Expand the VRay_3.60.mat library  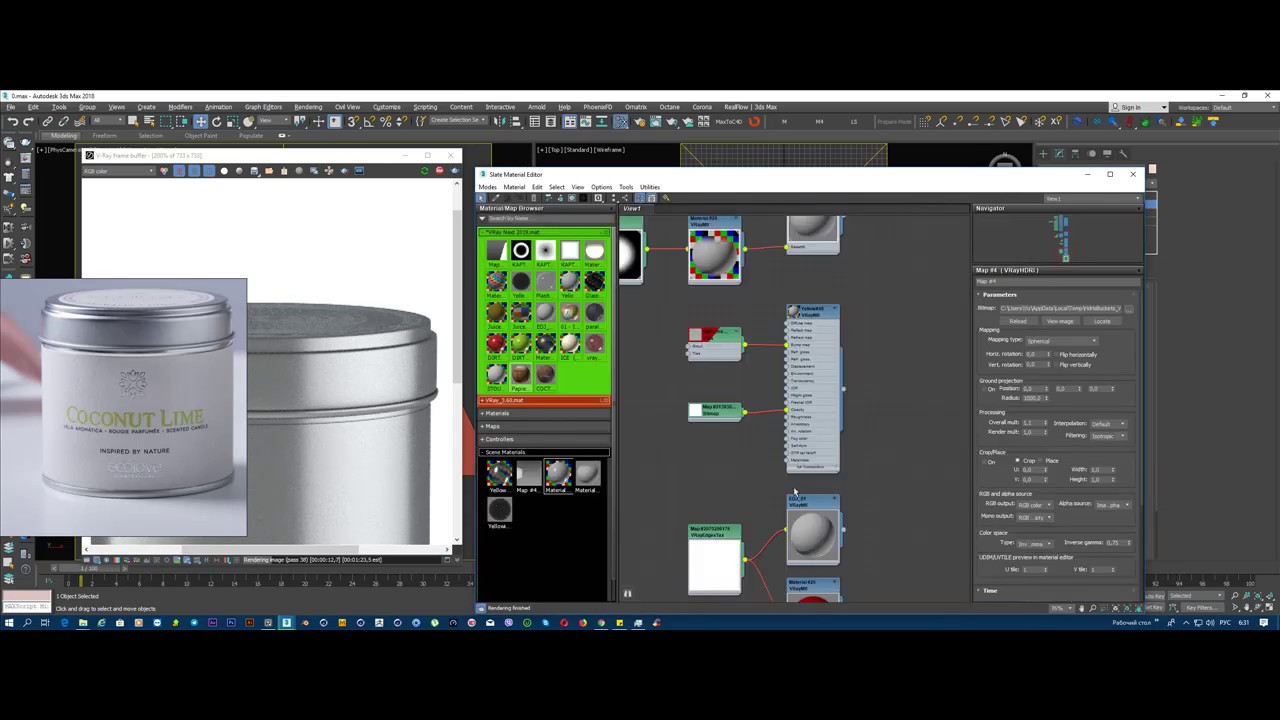tap(544, 400)
